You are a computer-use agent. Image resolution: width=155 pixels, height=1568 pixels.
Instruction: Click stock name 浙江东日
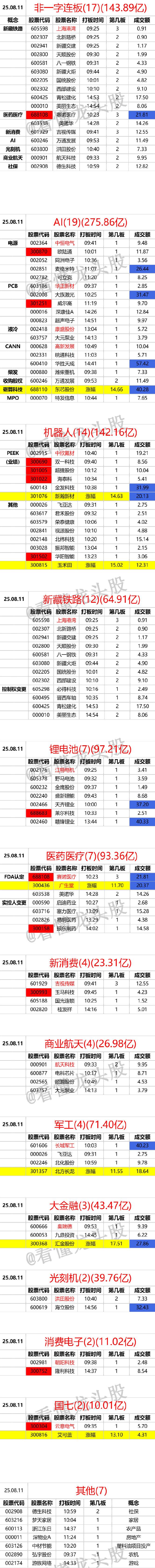(x=42, y=1528)
